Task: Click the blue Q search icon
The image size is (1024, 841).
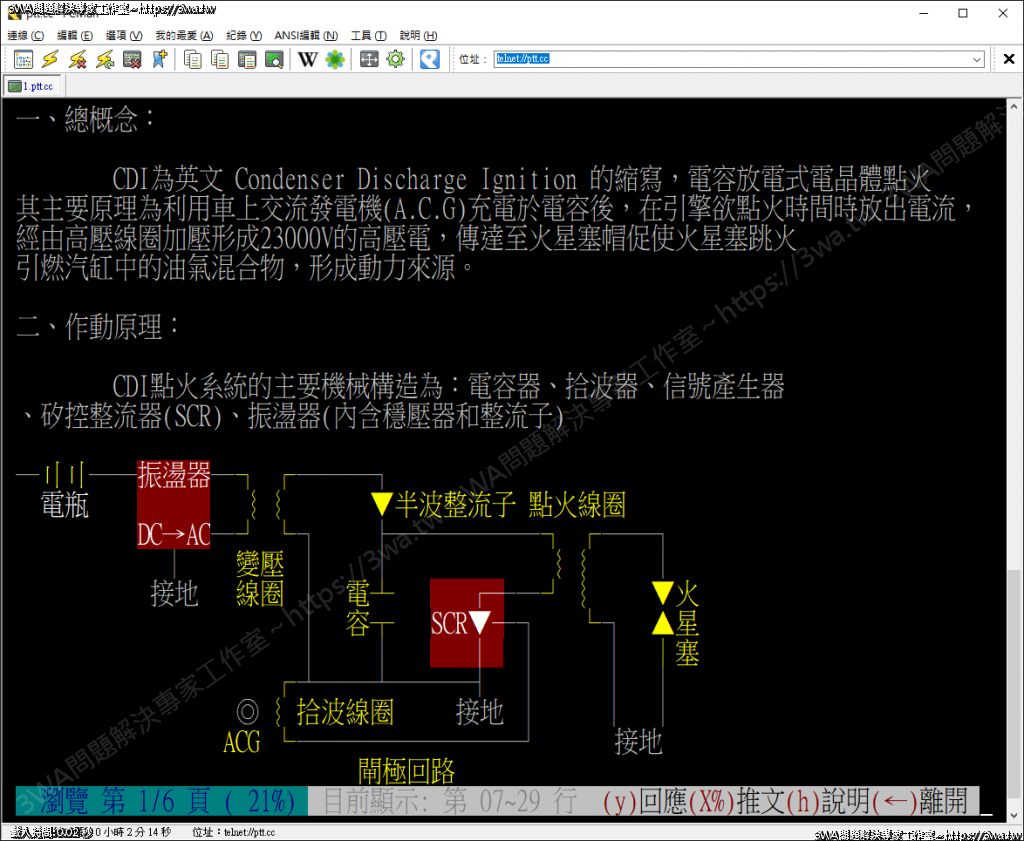Action: [430, 60]
